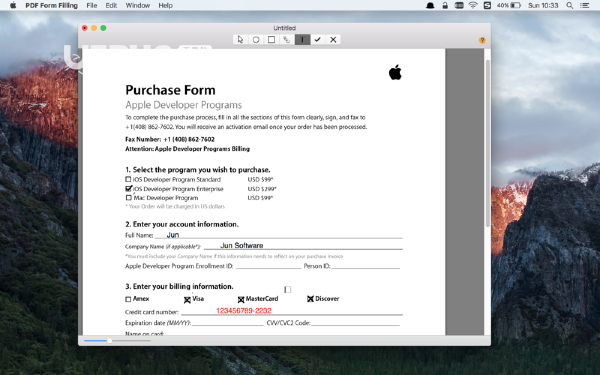
Task: Click the '3. Enter your billing information.' heading
Action: (x=179, y=286)
